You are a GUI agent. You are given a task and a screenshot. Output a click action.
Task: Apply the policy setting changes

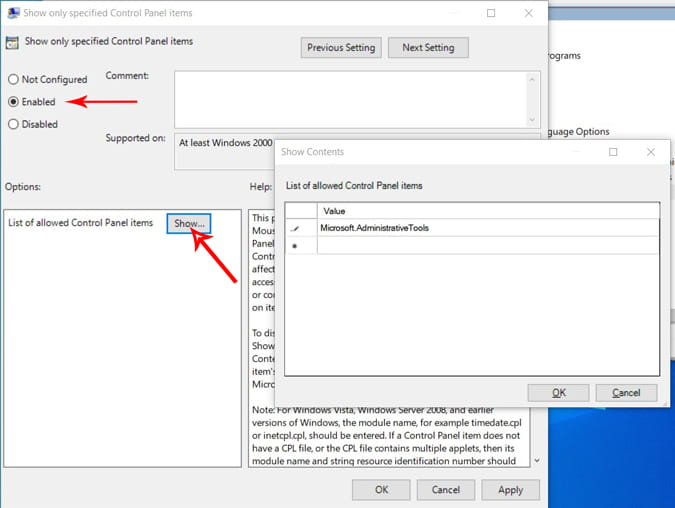click(x=511, y=490)
